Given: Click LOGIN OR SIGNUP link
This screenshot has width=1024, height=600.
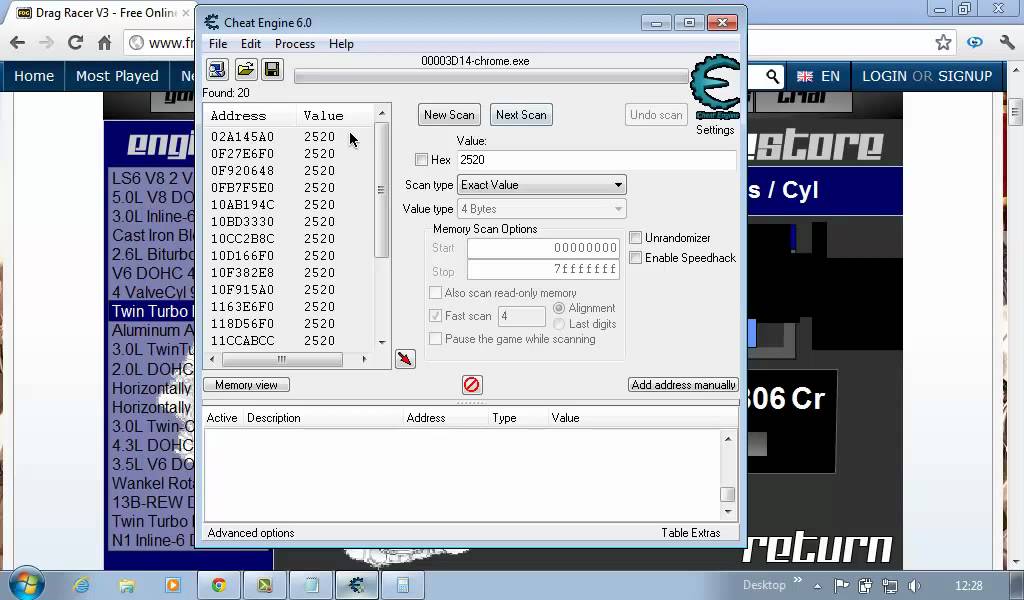Looking at the screenshot, I should (927, 76).
